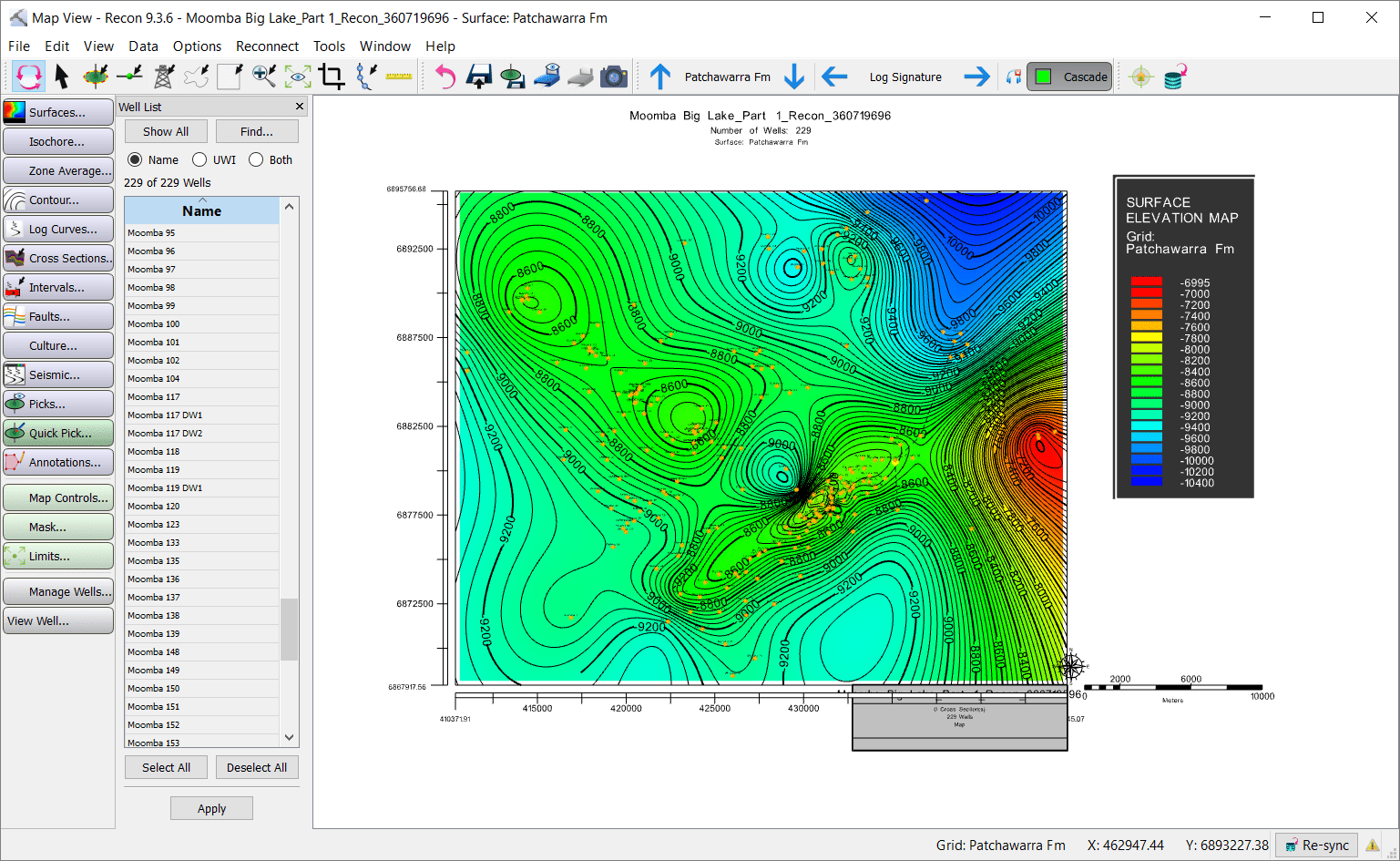1400x861 pixels.
Task: Go to previous surface with up arrow
Action: [x=660, y=77]
